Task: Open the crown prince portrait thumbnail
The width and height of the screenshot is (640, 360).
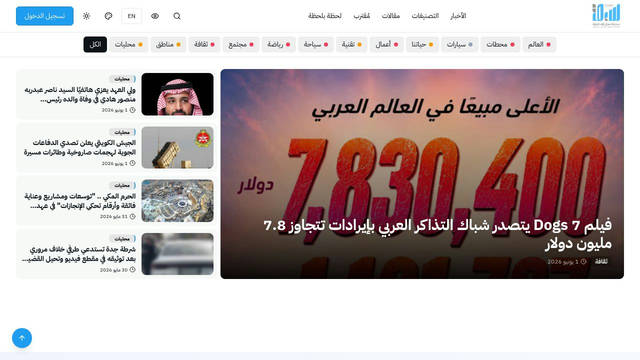Action: point(178,94)
